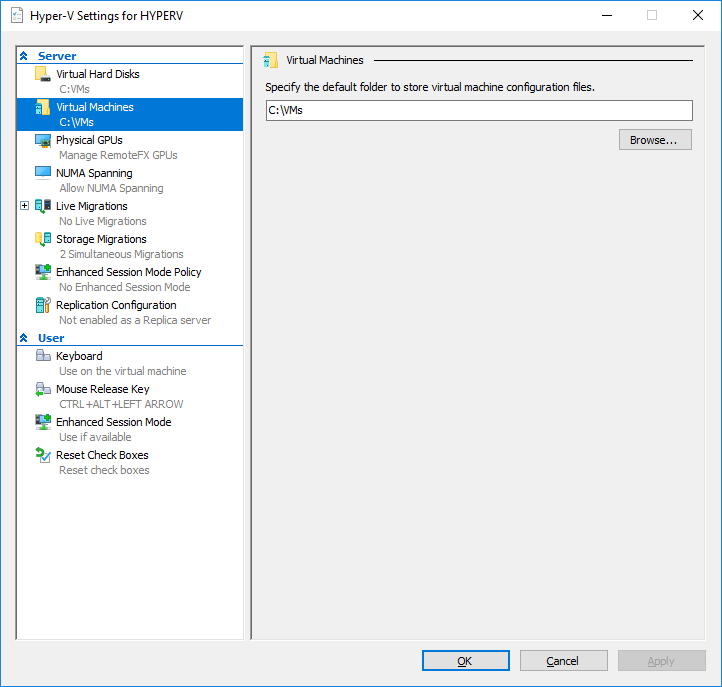Viewport: 722px width, 687px height.
Task: Click '2 Simultaneous Migrations' subtext
Action: (x=122, y=254)
